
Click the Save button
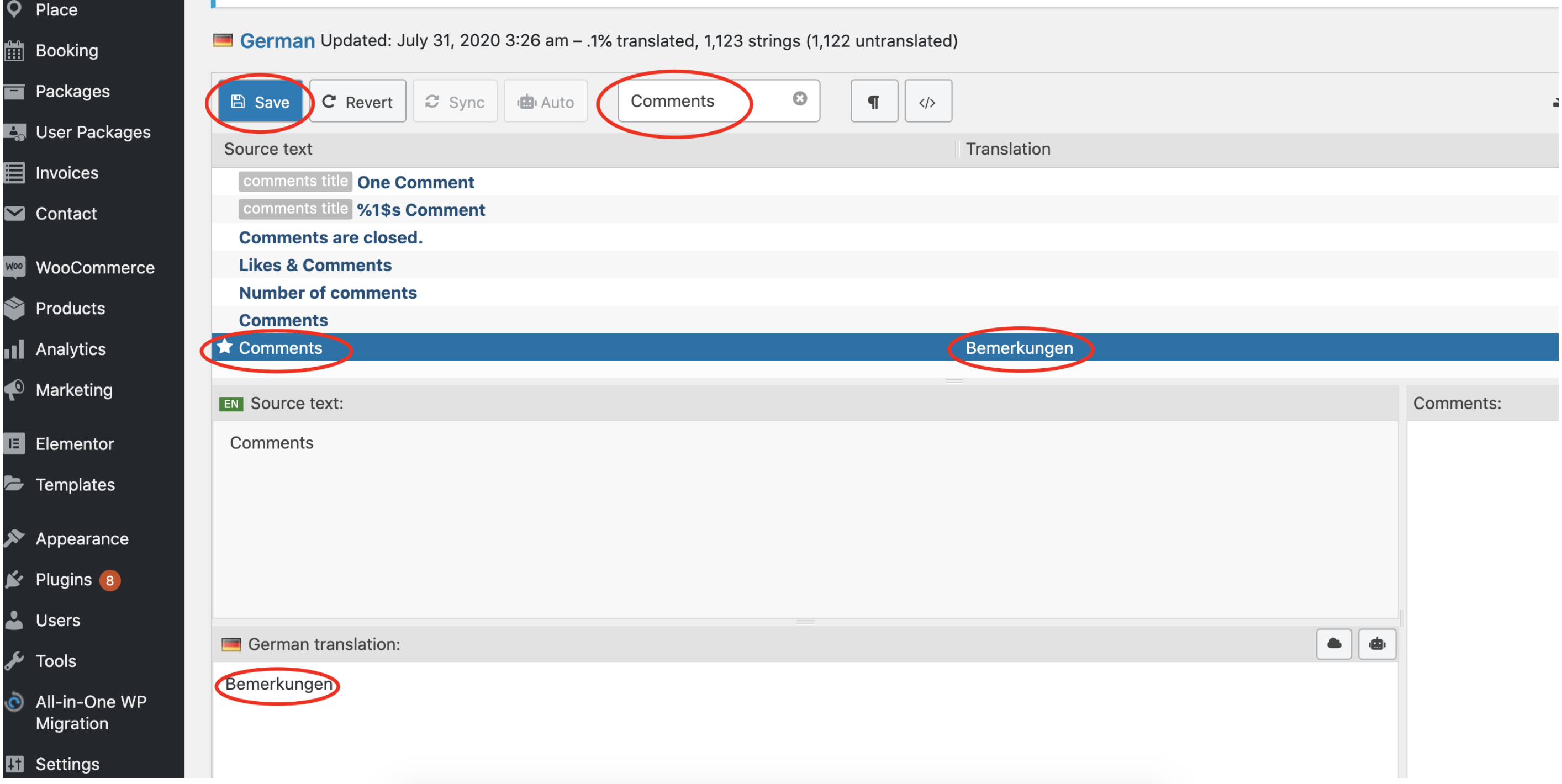[260, 102]
